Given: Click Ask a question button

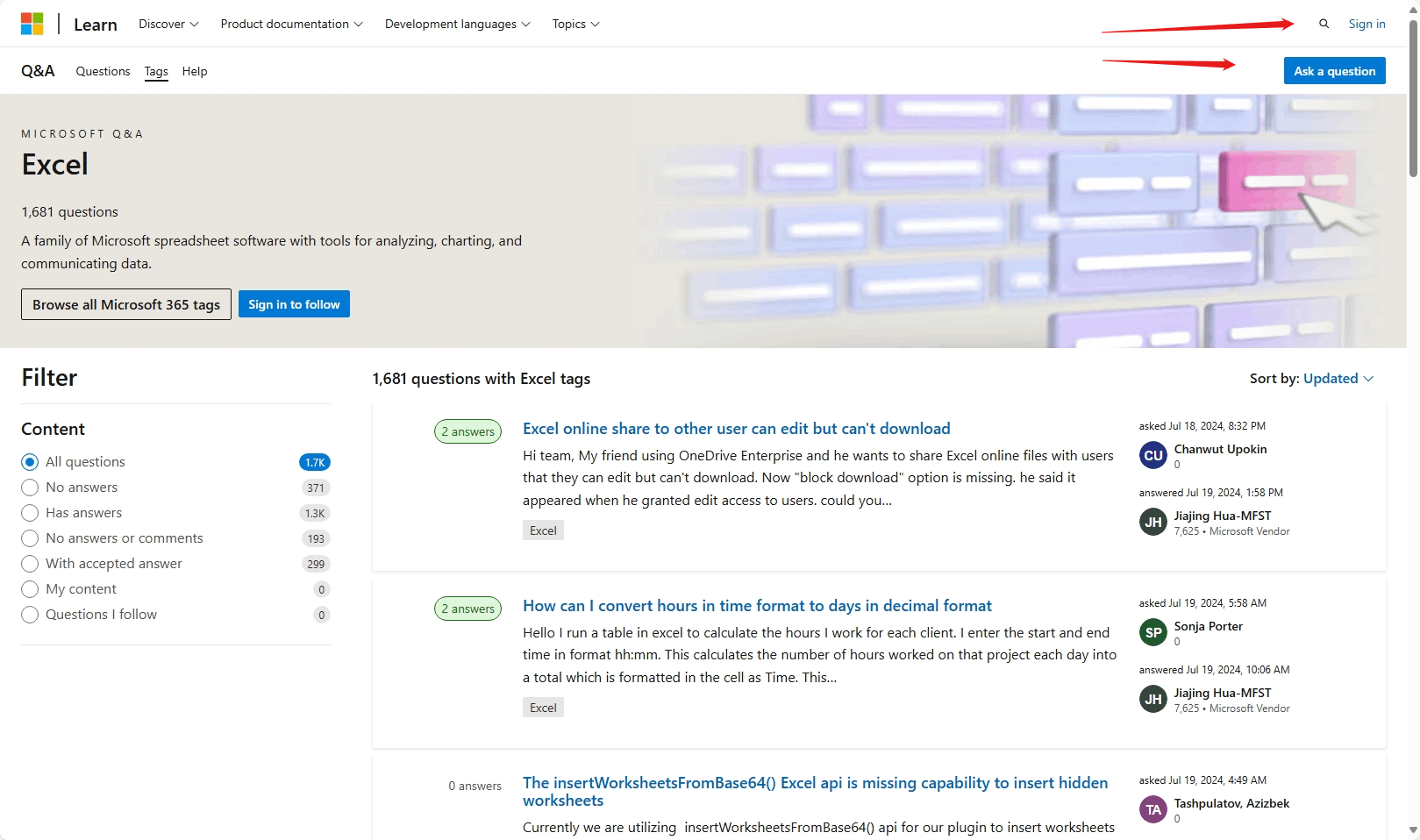Looking at the screenshot, I should (x=1334, y=71).
